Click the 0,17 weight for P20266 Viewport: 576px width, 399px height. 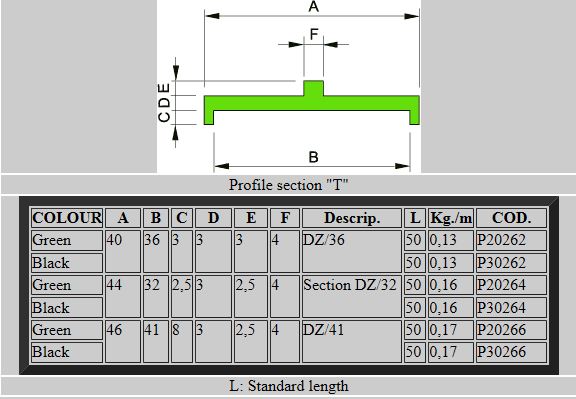[x=443, y=330]
